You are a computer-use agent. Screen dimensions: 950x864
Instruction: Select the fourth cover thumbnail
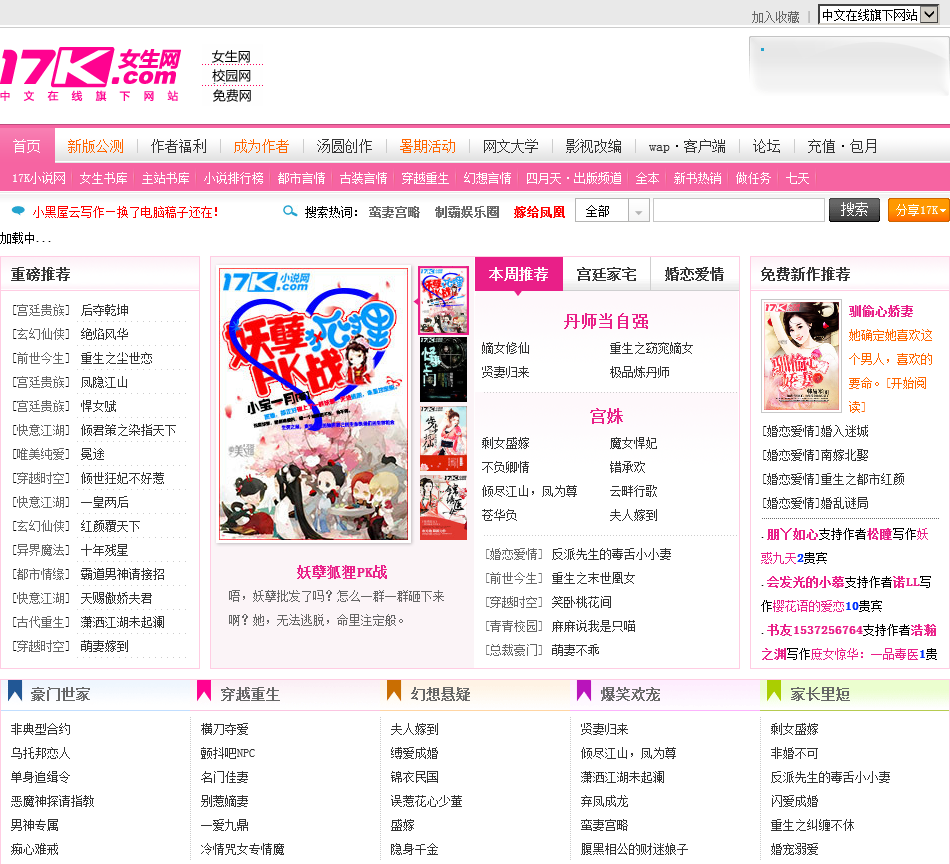pos(443,508)
